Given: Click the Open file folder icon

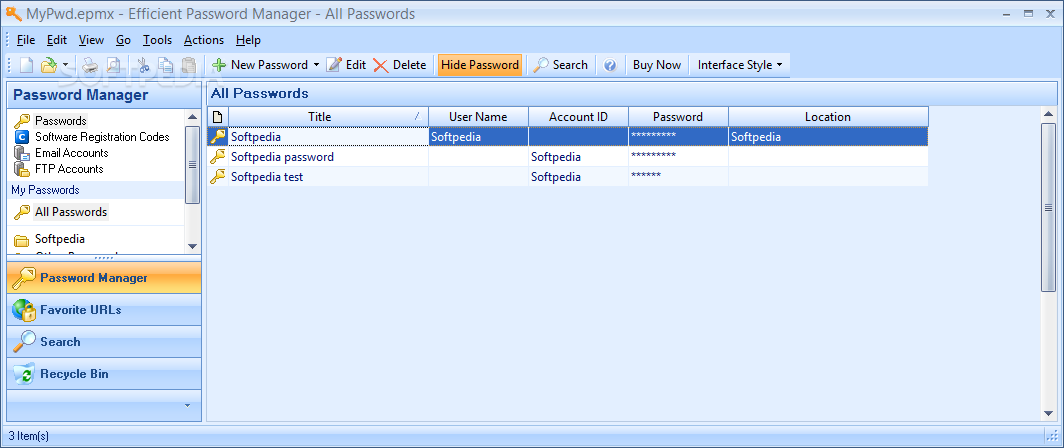Looking at the screenshot, I should (x=48, y=65).
